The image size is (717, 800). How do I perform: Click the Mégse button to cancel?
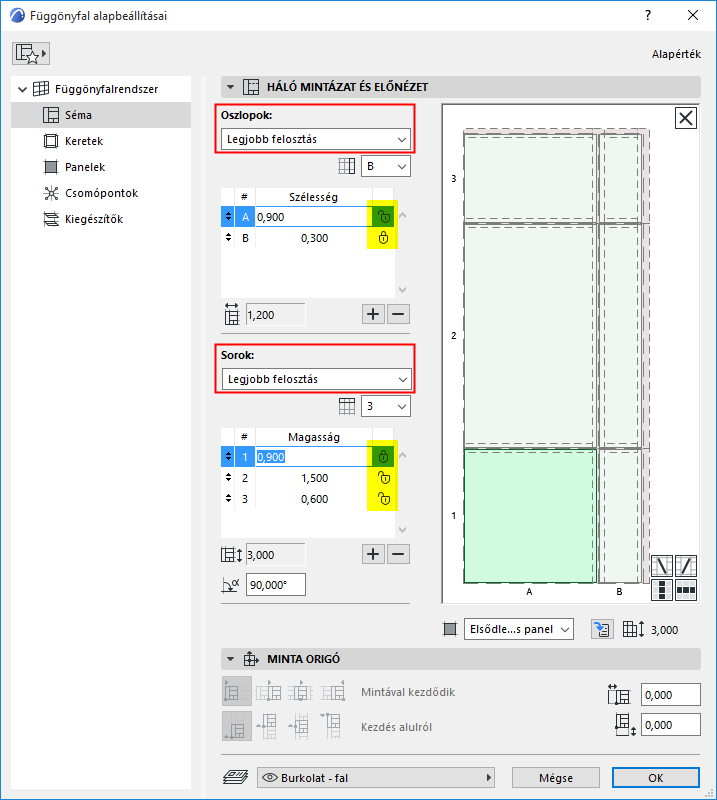click(556, 778)
